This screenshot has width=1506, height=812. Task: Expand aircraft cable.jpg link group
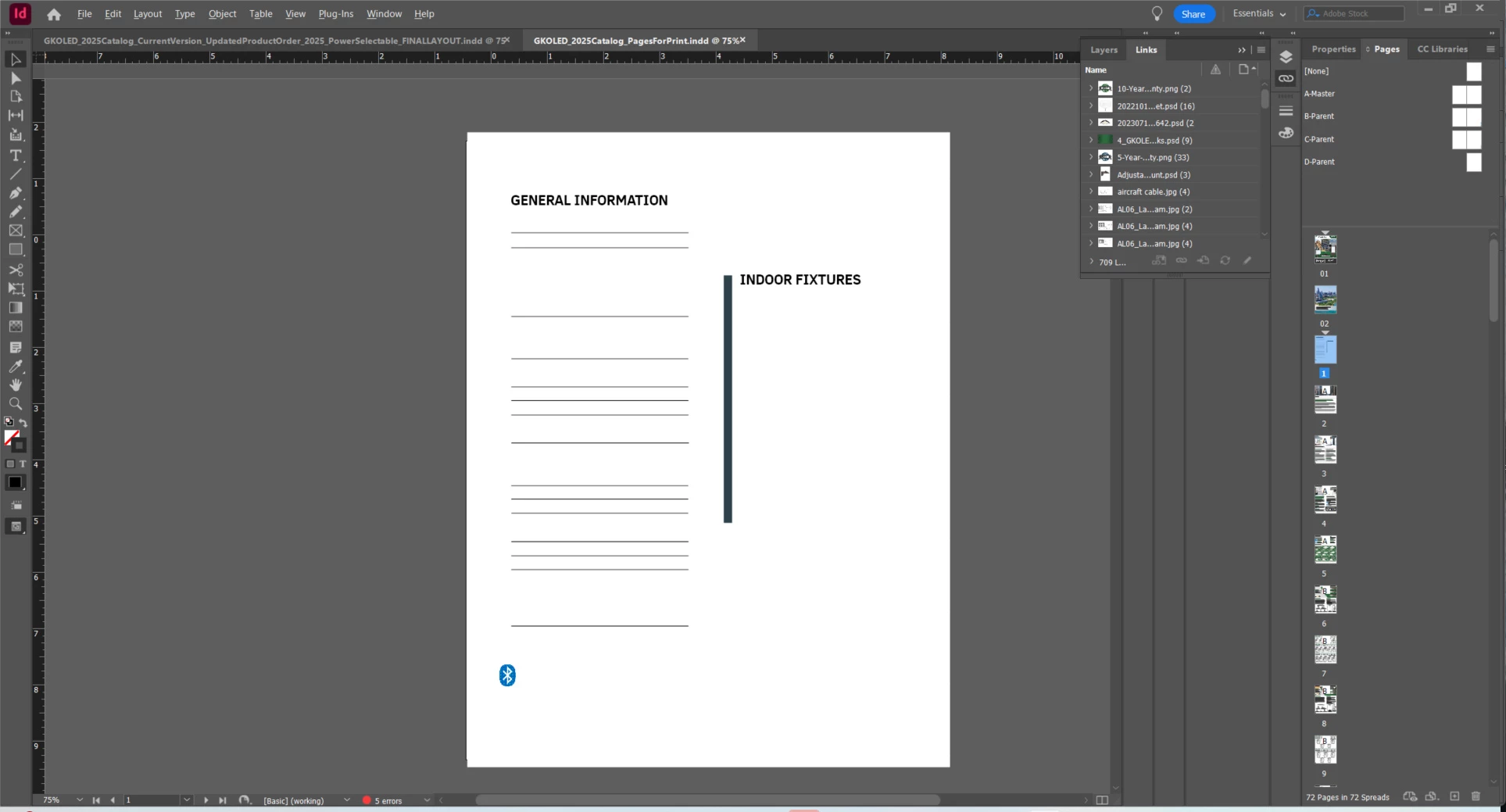click(x=1091, y=191)
